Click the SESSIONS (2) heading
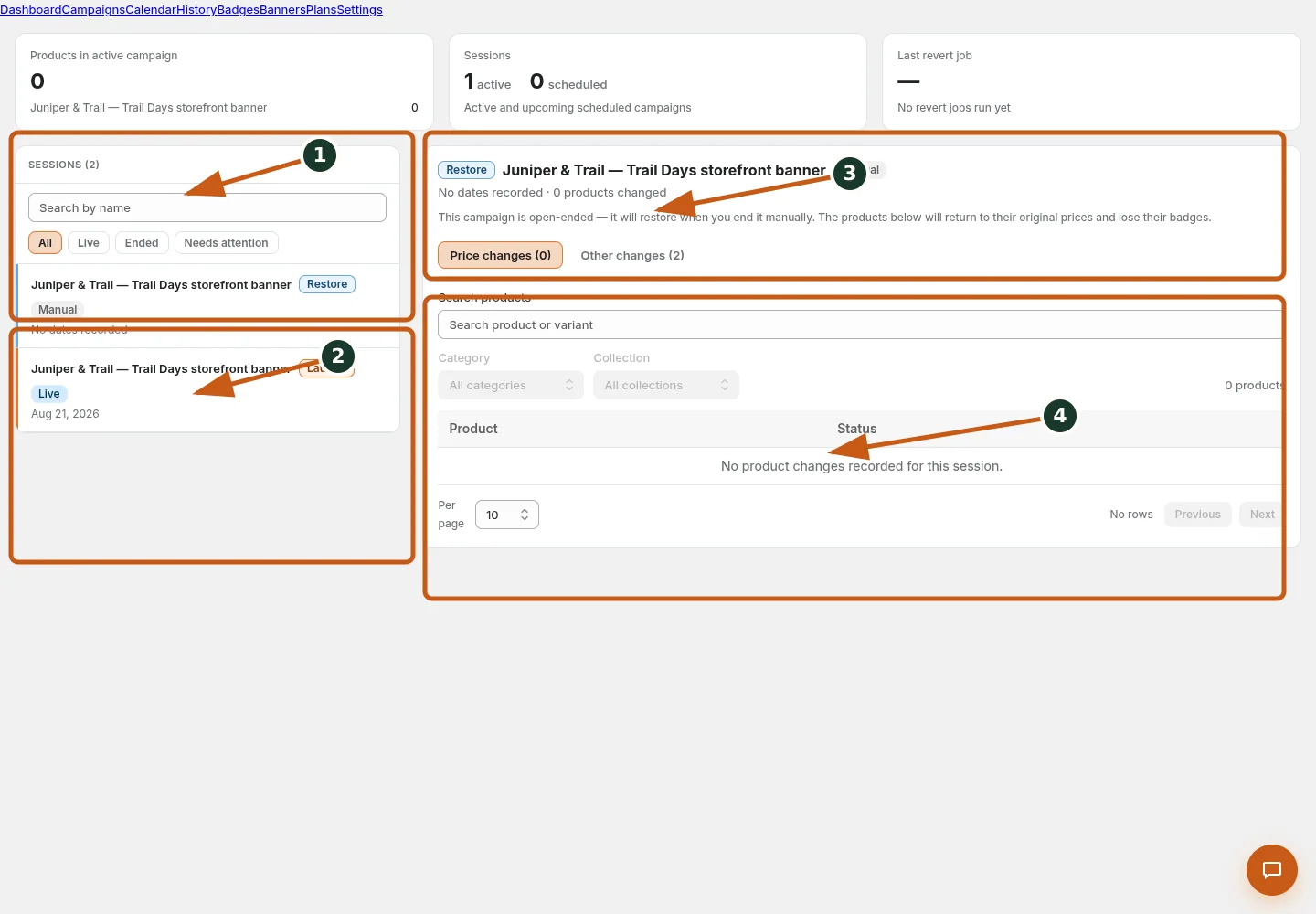The image size is (1316, 914). [x=64, y=165]
